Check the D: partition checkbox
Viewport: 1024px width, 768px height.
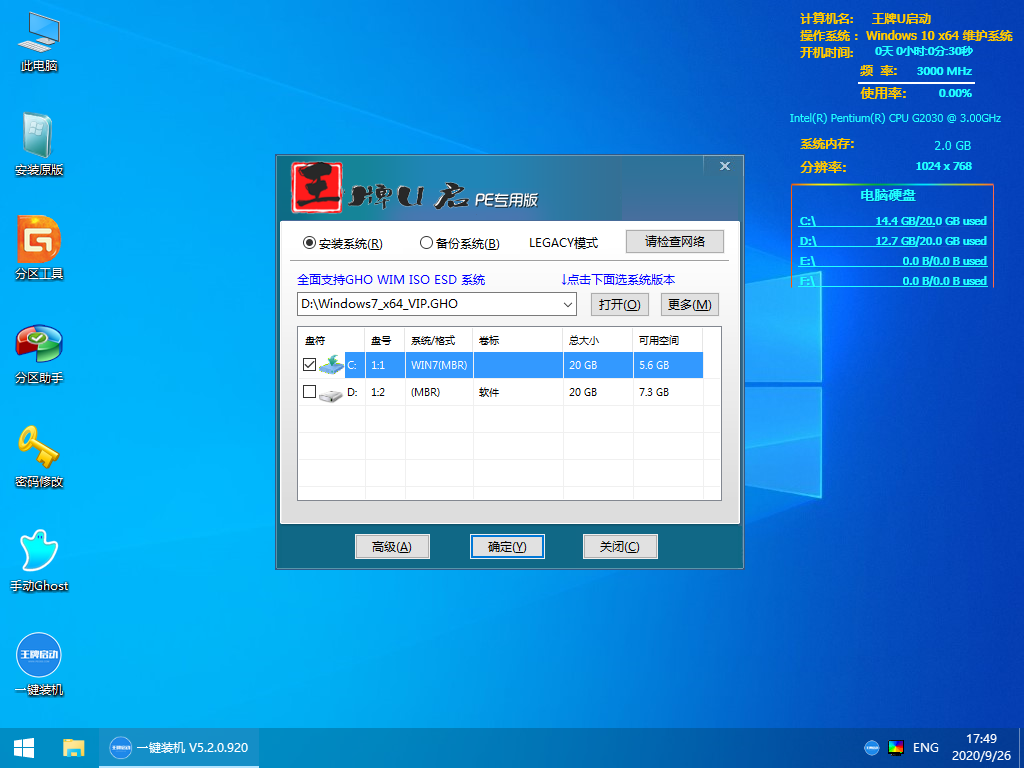310,392
